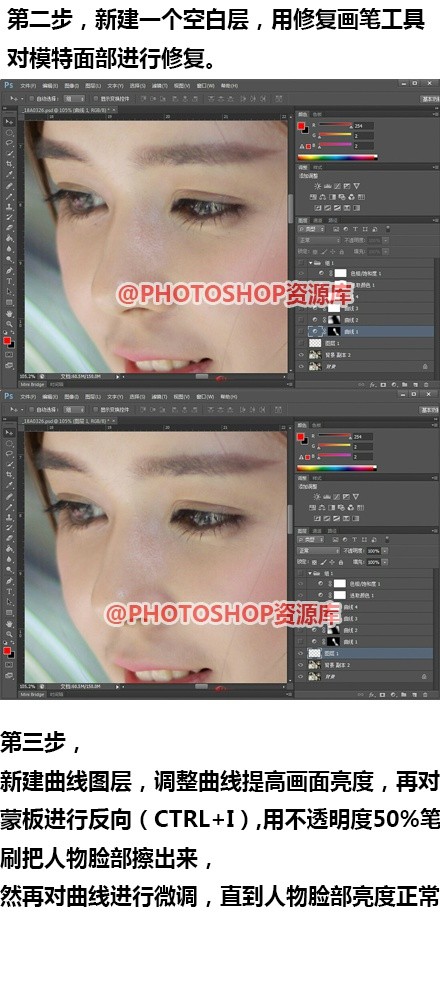Click R value field 254 in lower window
The image size is (440, 1000).
[363, 436]
